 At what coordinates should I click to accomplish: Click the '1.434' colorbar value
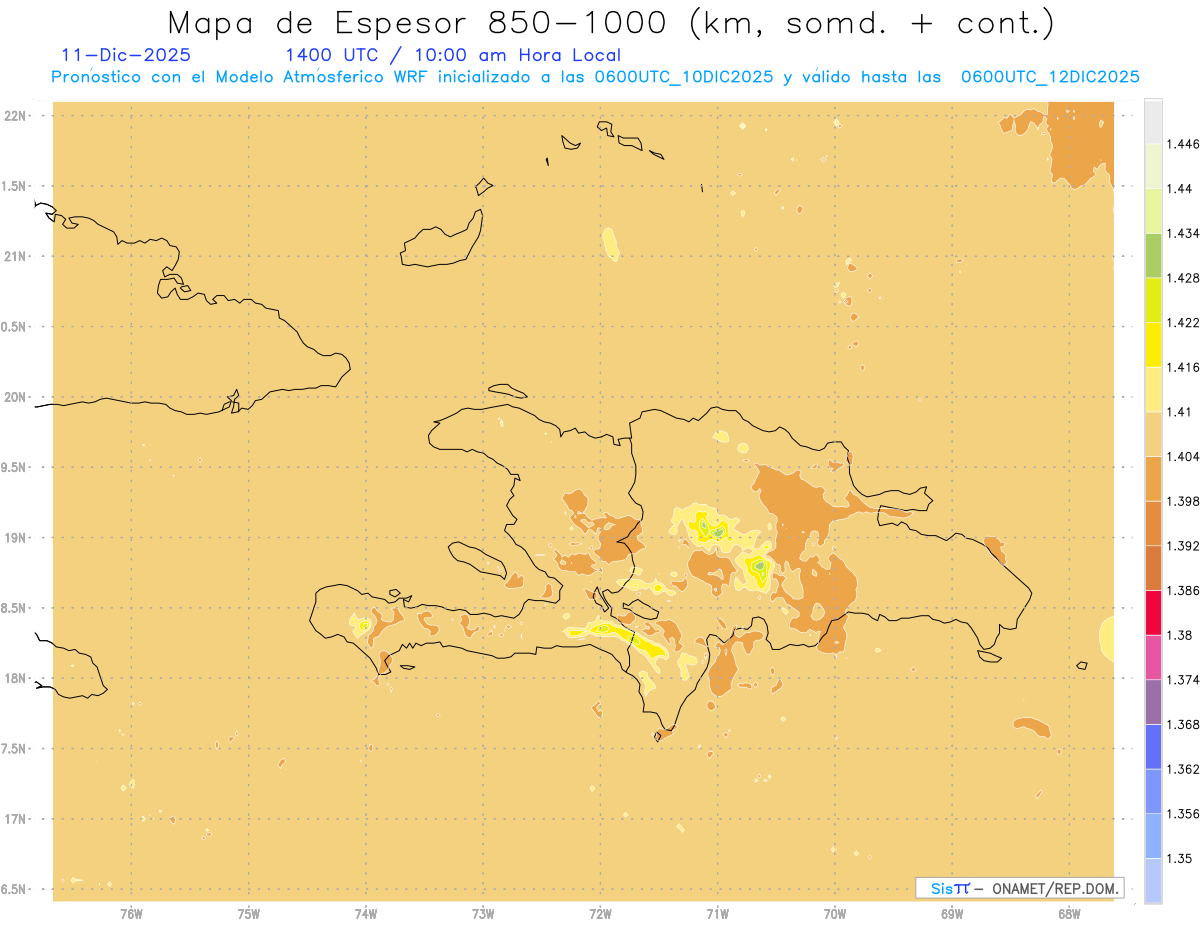tap(1183, 233)
